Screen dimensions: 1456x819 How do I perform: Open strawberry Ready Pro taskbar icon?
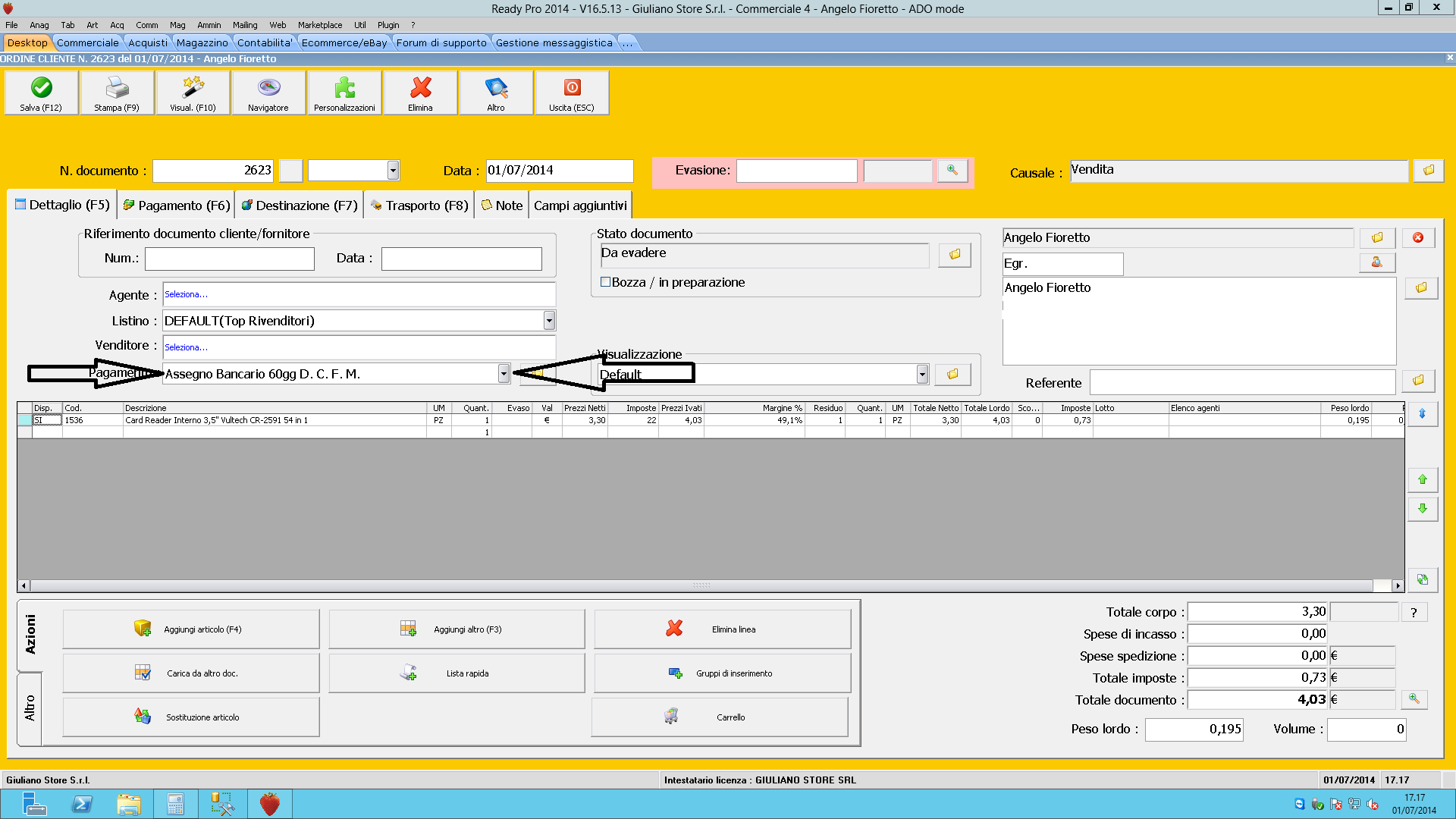pyautogui.click(x=270, y=804)
